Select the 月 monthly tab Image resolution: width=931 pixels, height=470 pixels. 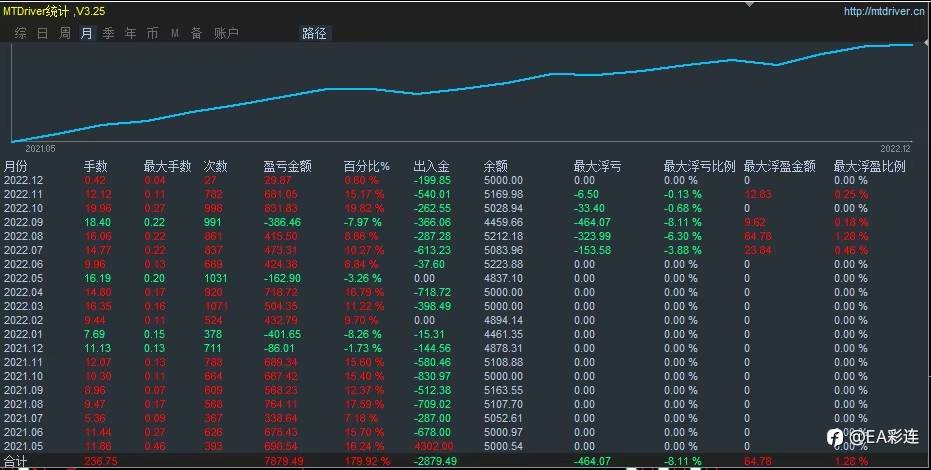tap(87, 33)
